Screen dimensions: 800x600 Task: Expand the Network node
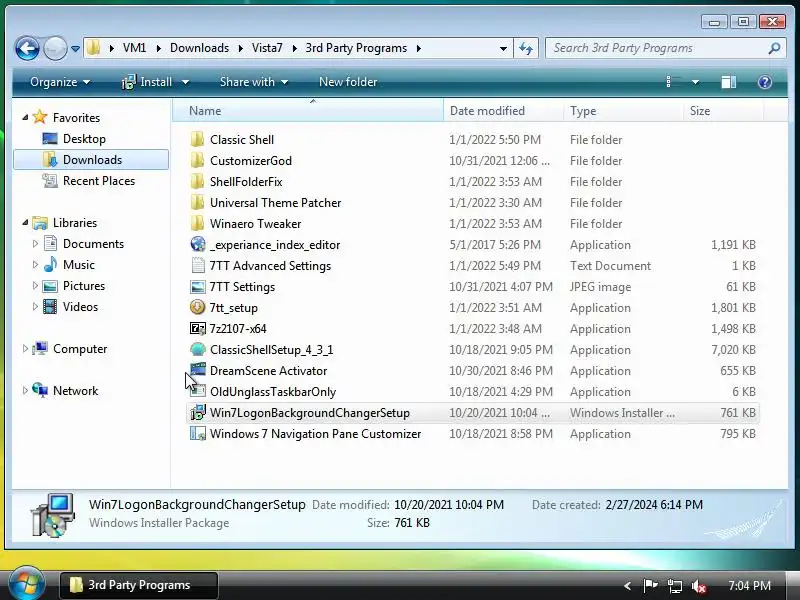[x=25, y=391]
